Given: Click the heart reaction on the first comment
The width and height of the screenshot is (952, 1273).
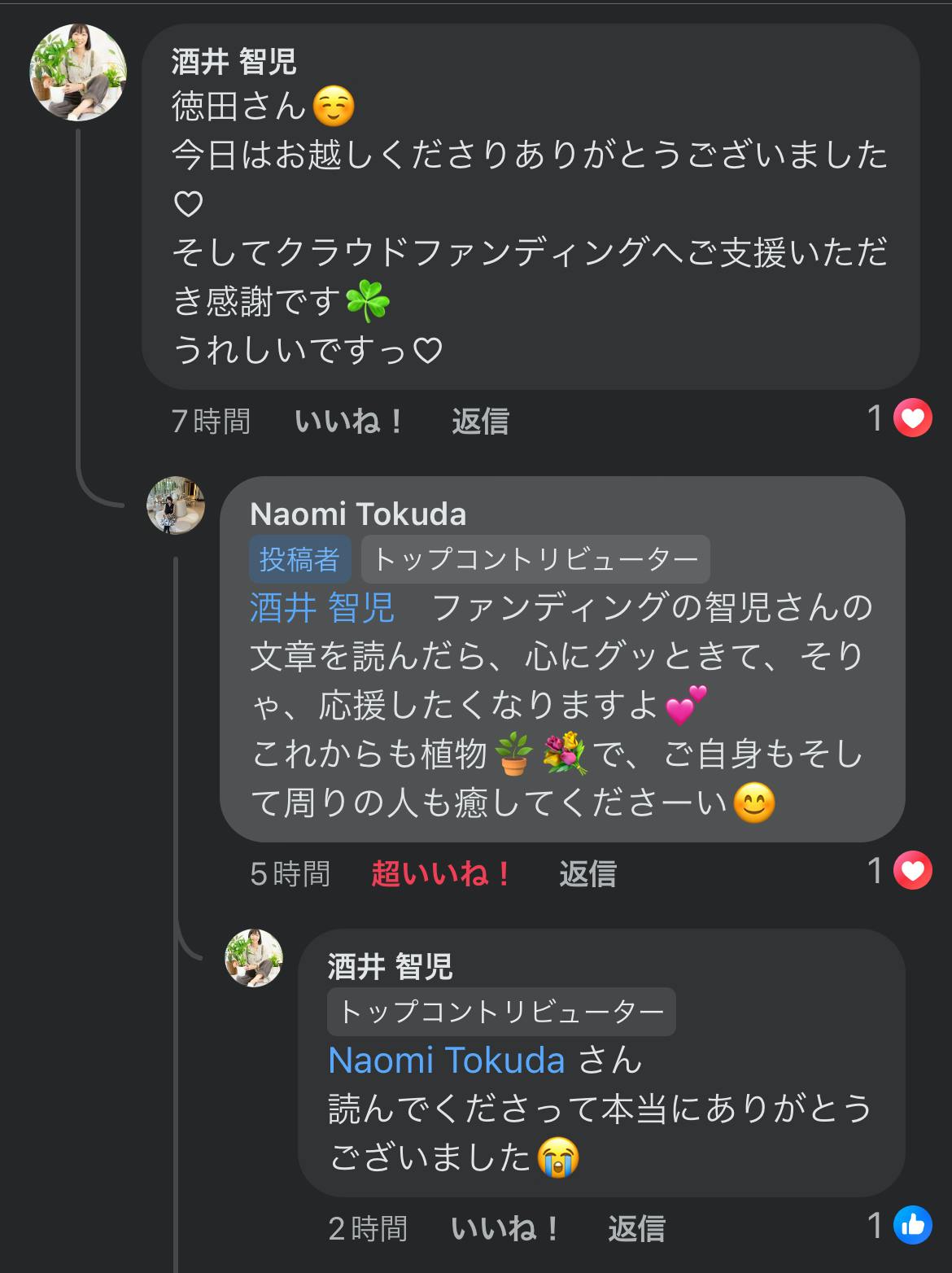Looking at the screenshot, I should 912,419.
